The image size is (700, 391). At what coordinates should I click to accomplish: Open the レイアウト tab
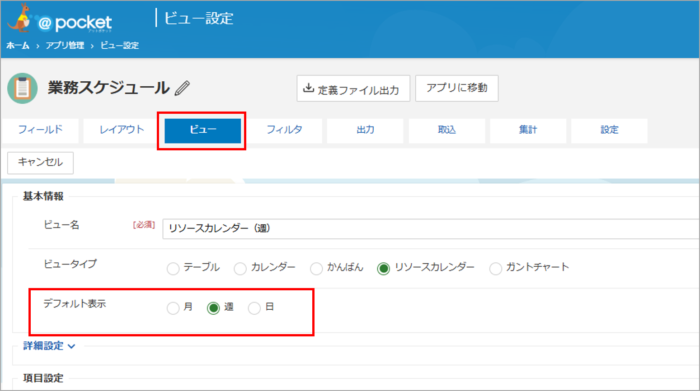pyautogui.click(x=122, y=130)
